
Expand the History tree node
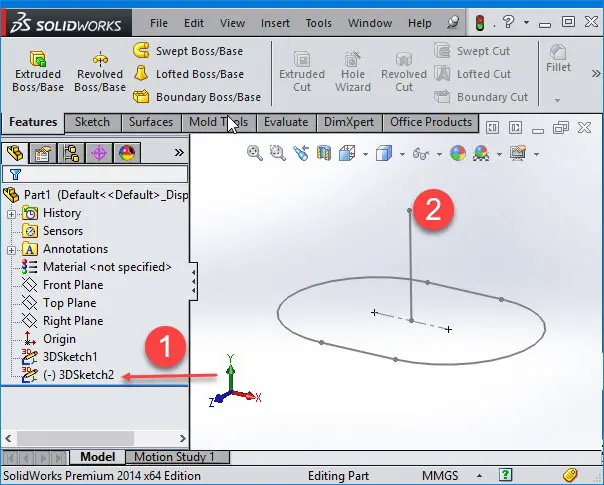tap(12, 214)
